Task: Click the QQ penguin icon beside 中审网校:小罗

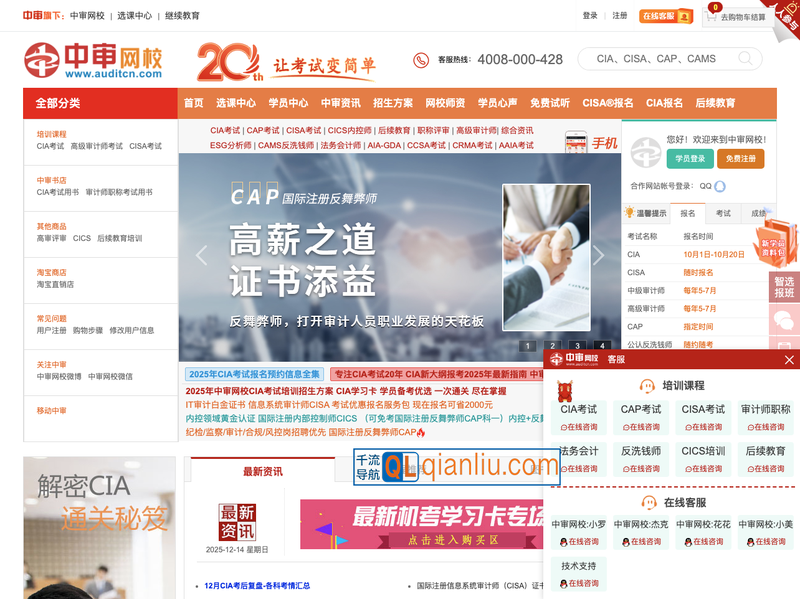Action: click(x=564, y=542)
